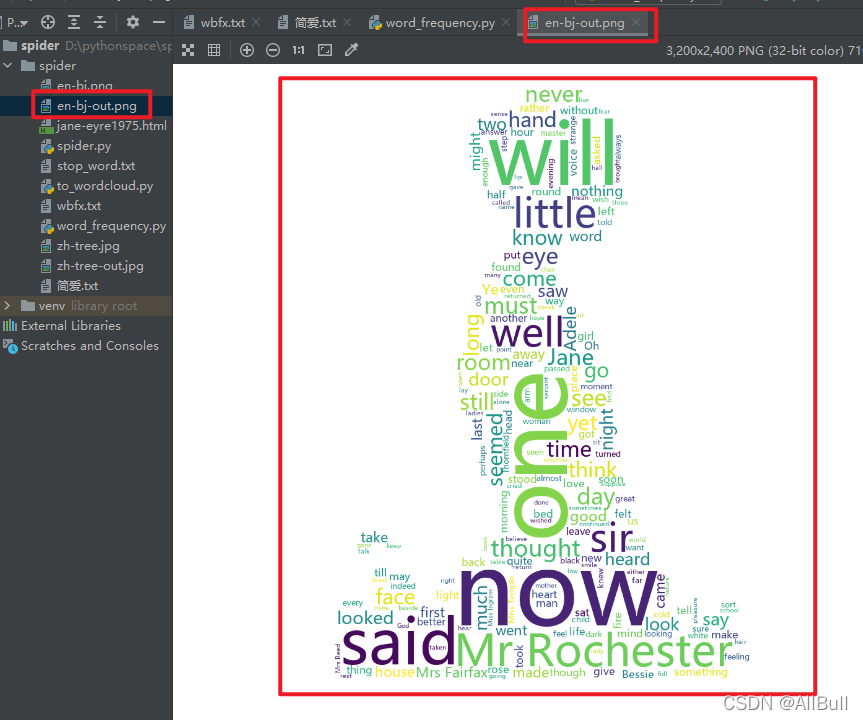Screen dimensions: 863x720
Task: Close the word_frequency.py tab
Action: pos(506,22)
